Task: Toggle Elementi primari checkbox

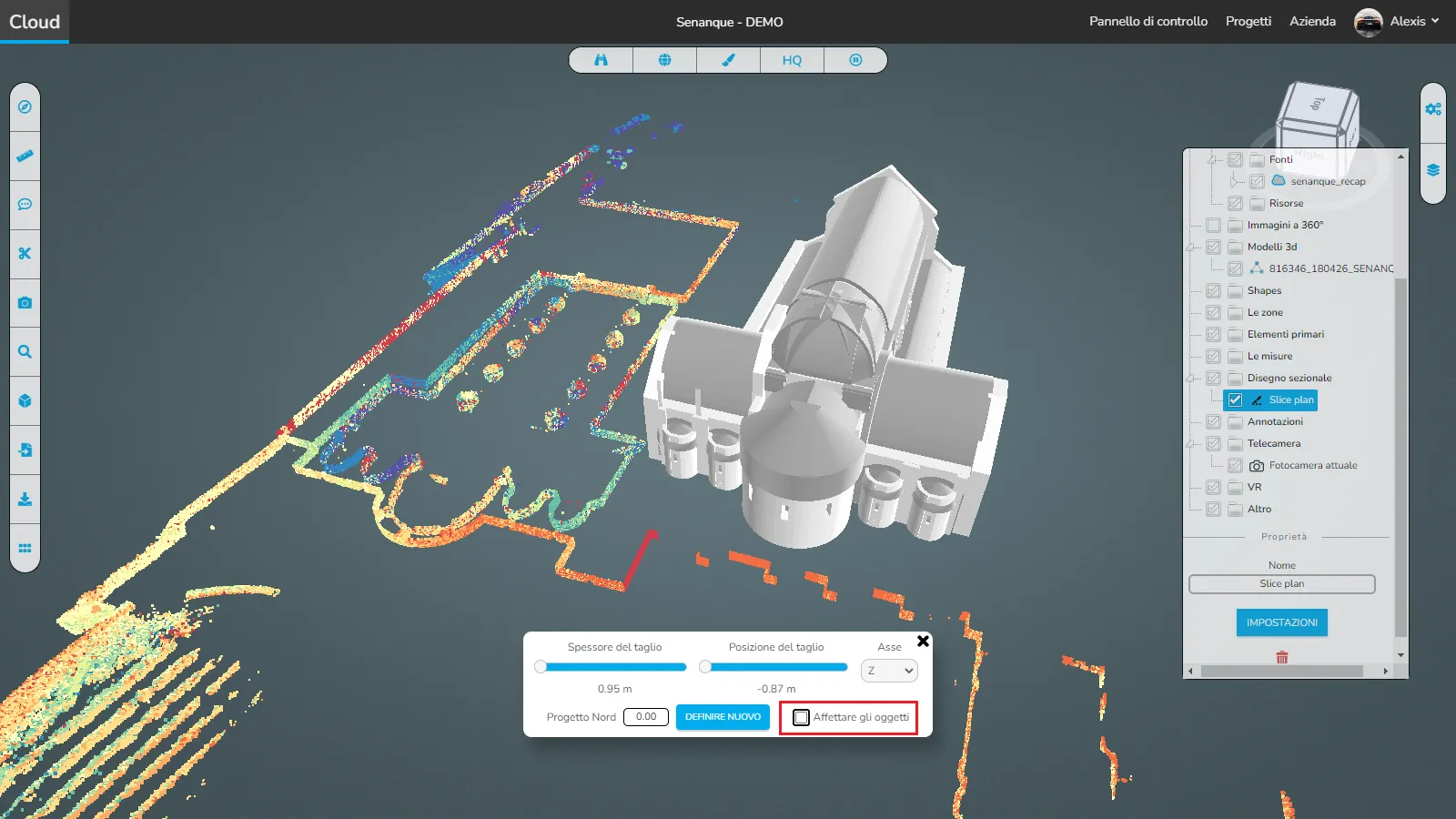Action: (1213, 334)
